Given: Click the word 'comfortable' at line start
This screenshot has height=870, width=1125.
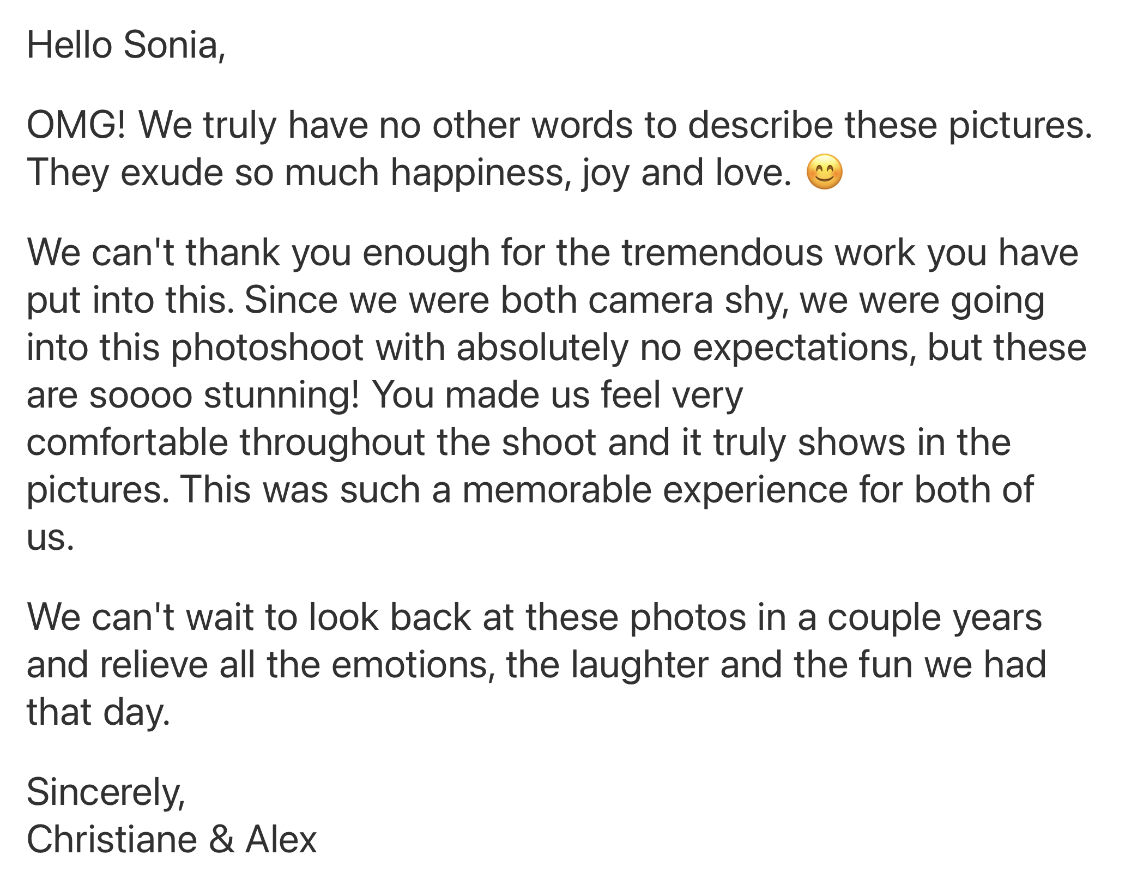Looking at the screenshot, I should (127, 442).
